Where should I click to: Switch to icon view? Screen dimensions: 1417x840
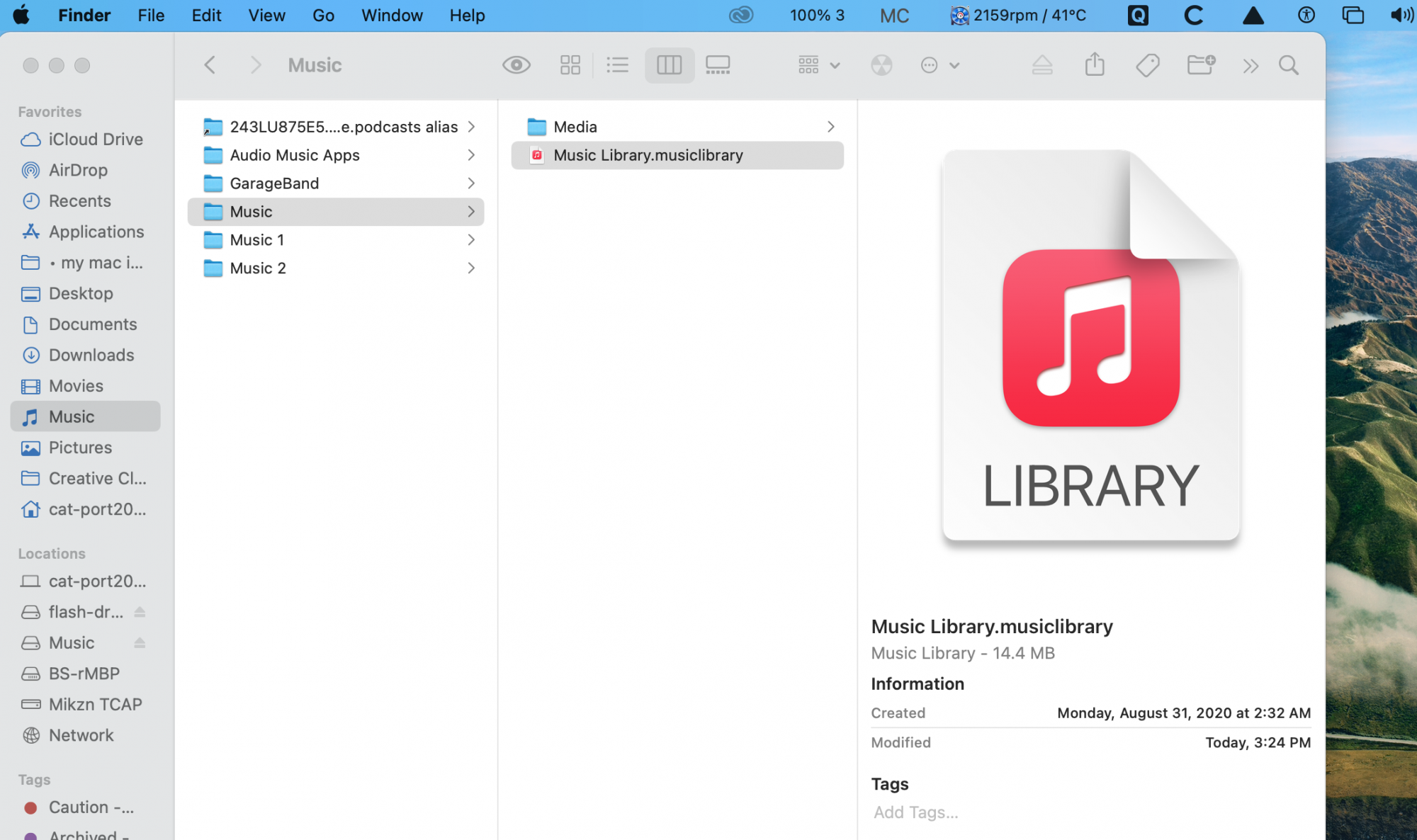click(x=570, y=65)
